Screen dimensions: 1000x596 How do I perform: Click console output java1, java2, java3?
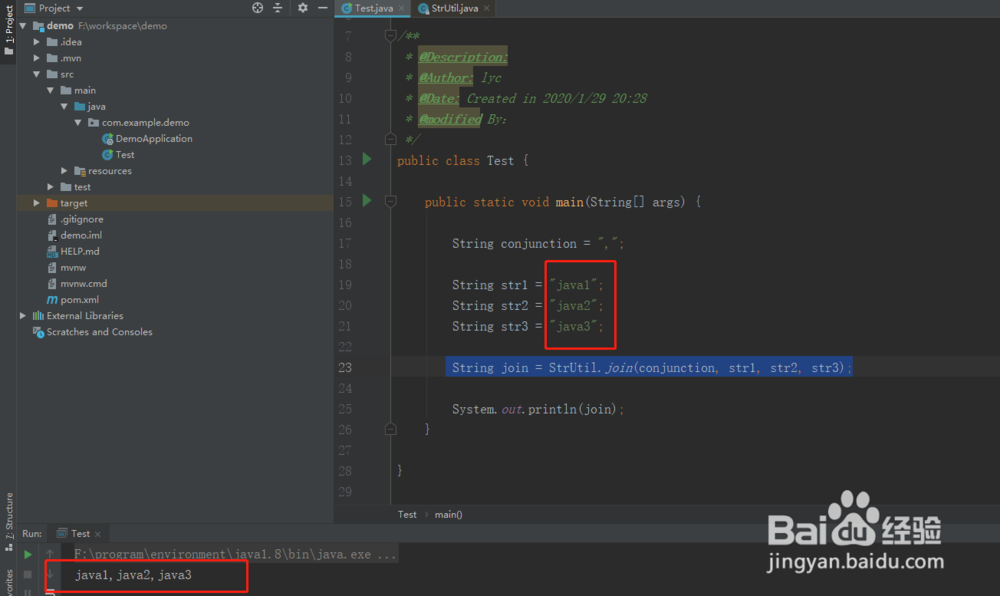pos(133,575)
